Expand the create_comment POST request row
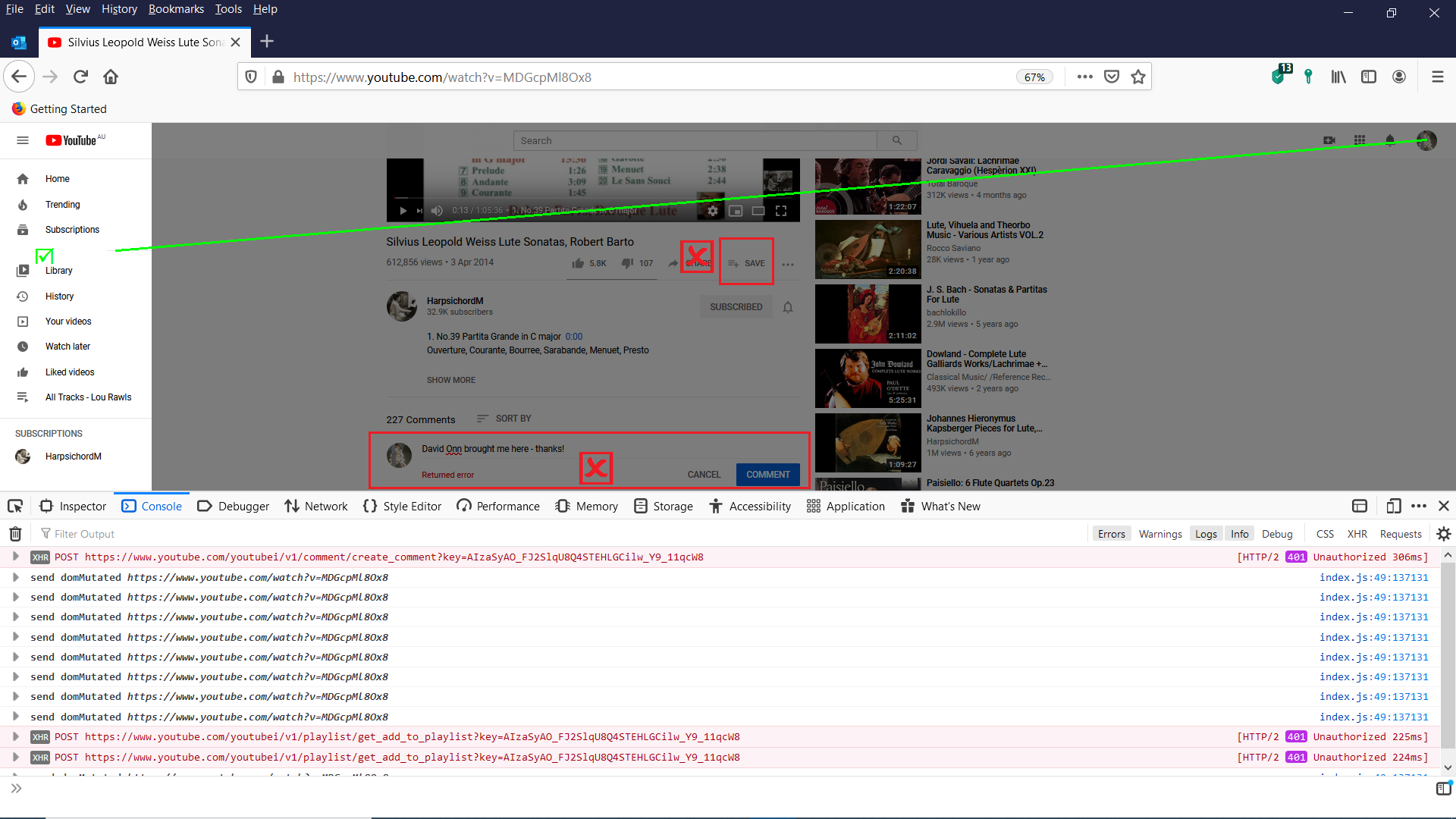This screenshot has height=819, width=1456. tap(15, 557)
